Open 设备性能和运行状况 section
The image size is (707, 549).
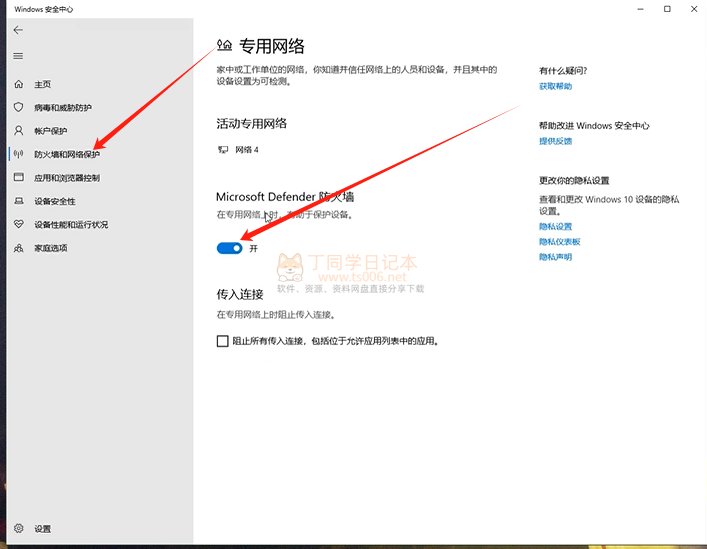coord(71,224)
